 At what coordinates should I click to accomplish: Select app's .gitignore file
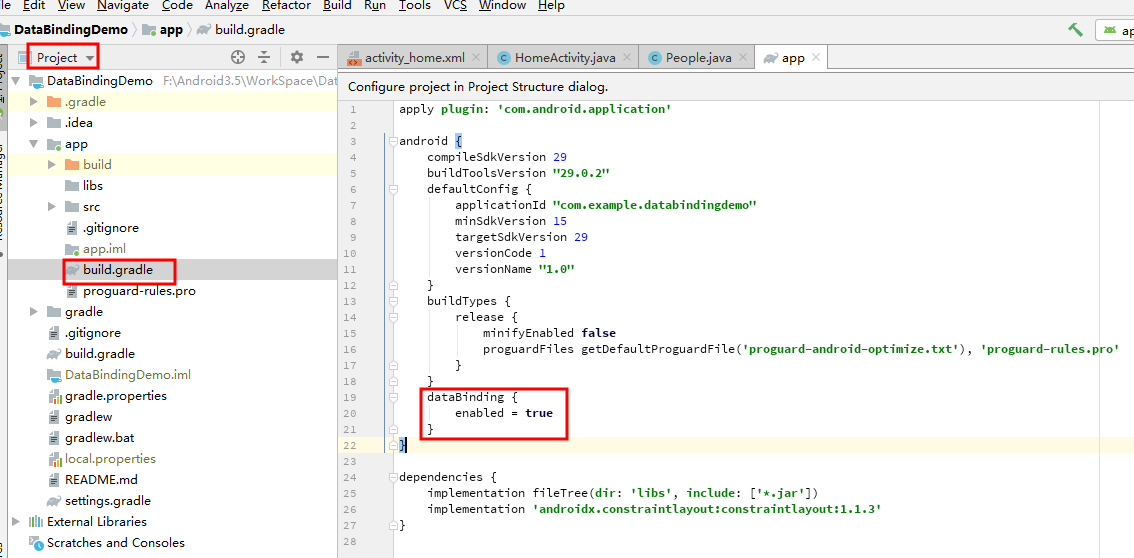coord(111,228)
